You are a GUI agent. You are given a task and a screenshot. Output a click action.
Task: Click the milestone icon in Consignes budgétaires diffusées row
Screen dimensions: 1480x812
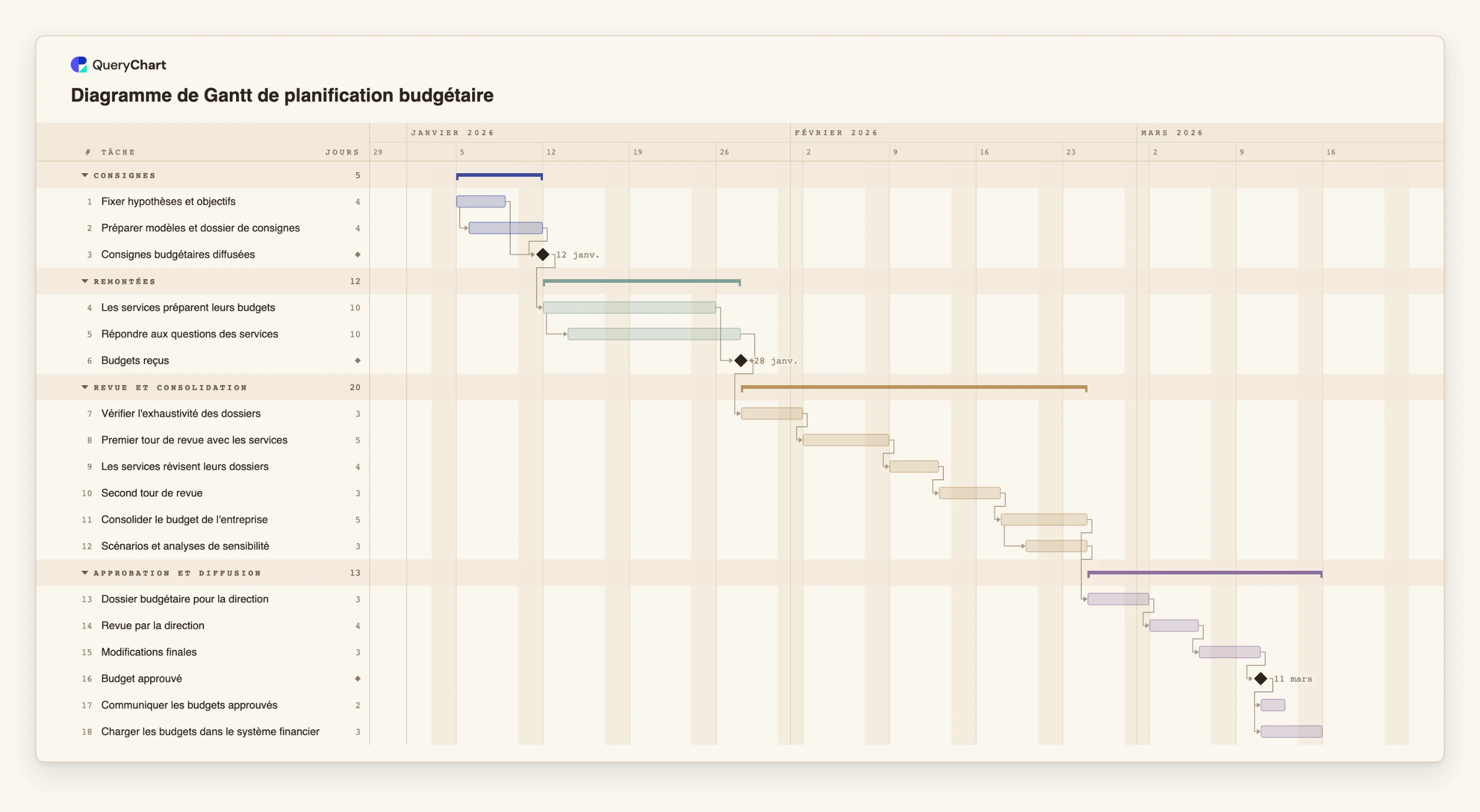point(357,254)
